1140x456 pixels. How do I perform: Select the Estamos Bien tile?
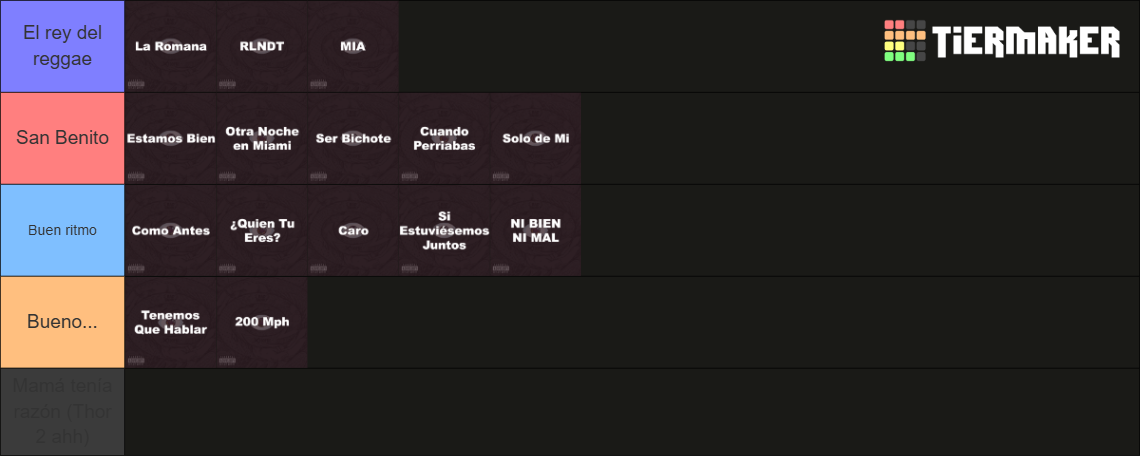171,138
